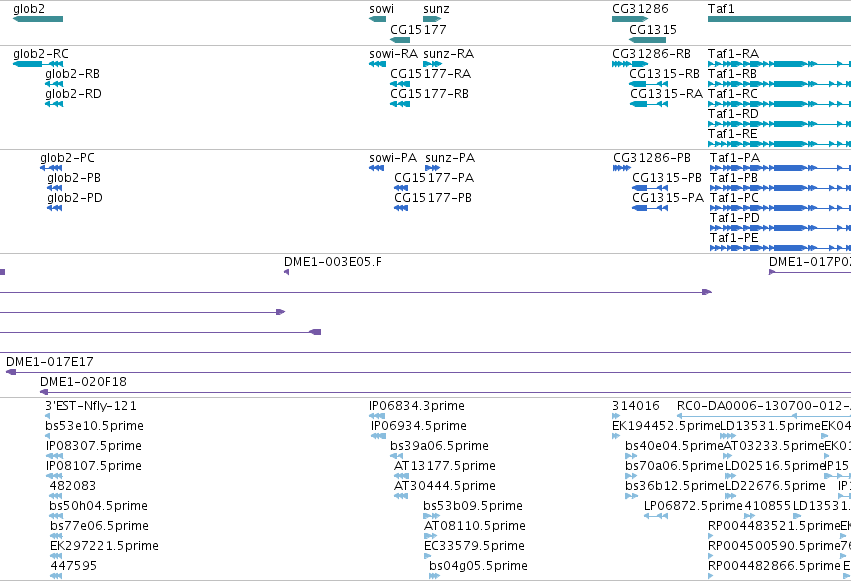Image resolution: width=851 pixels, height=581 pixels.
Task: Click the glob2-RC transcript glyph
Action: (38, 64)
